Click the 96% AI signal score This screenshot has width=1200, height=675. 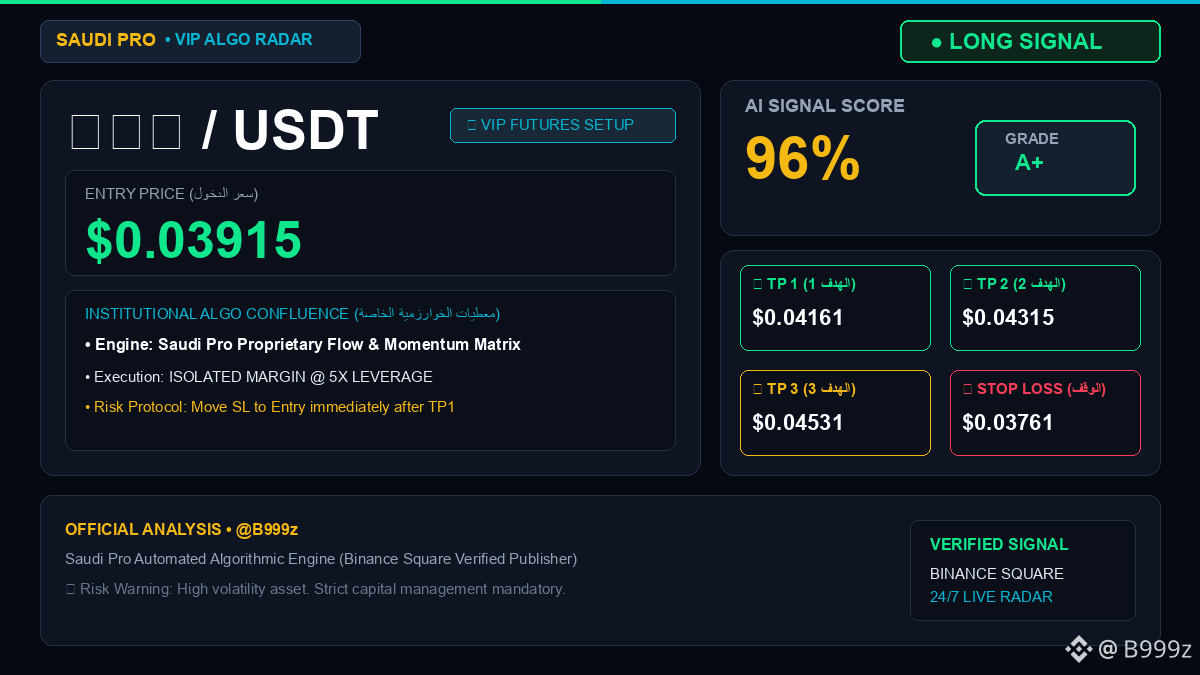pyautogui.click(x=803, y=158)
